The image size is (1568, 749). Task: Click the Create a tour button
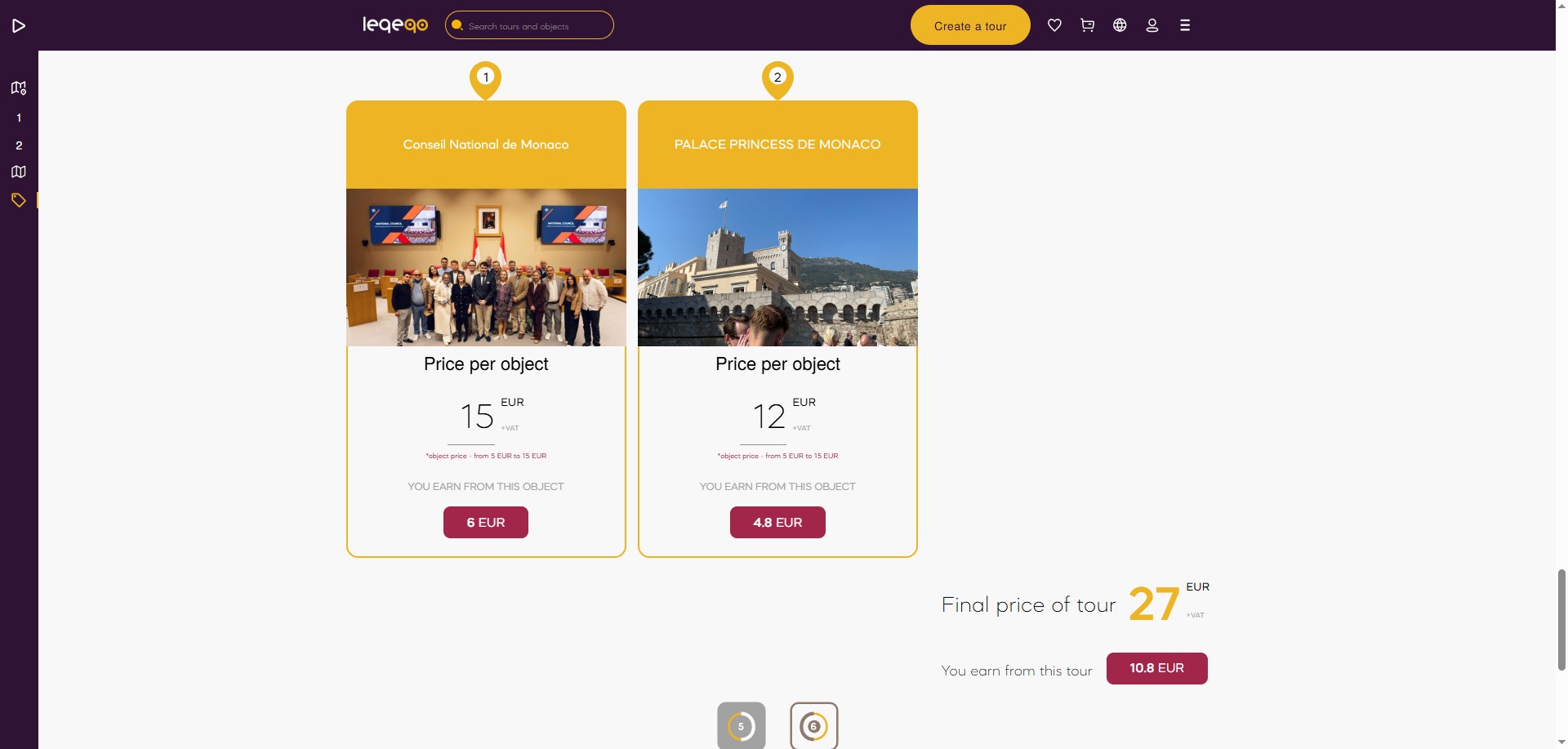click(970, 25)
